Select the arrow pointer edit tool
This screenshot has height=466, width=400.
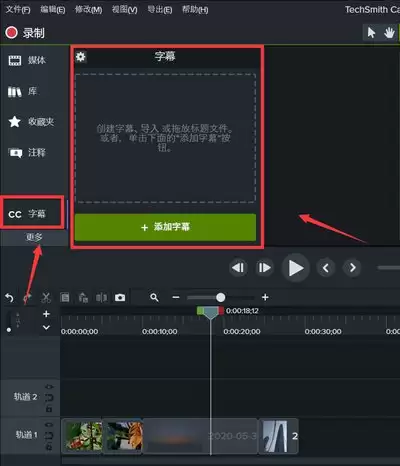[x=371, y=33]
